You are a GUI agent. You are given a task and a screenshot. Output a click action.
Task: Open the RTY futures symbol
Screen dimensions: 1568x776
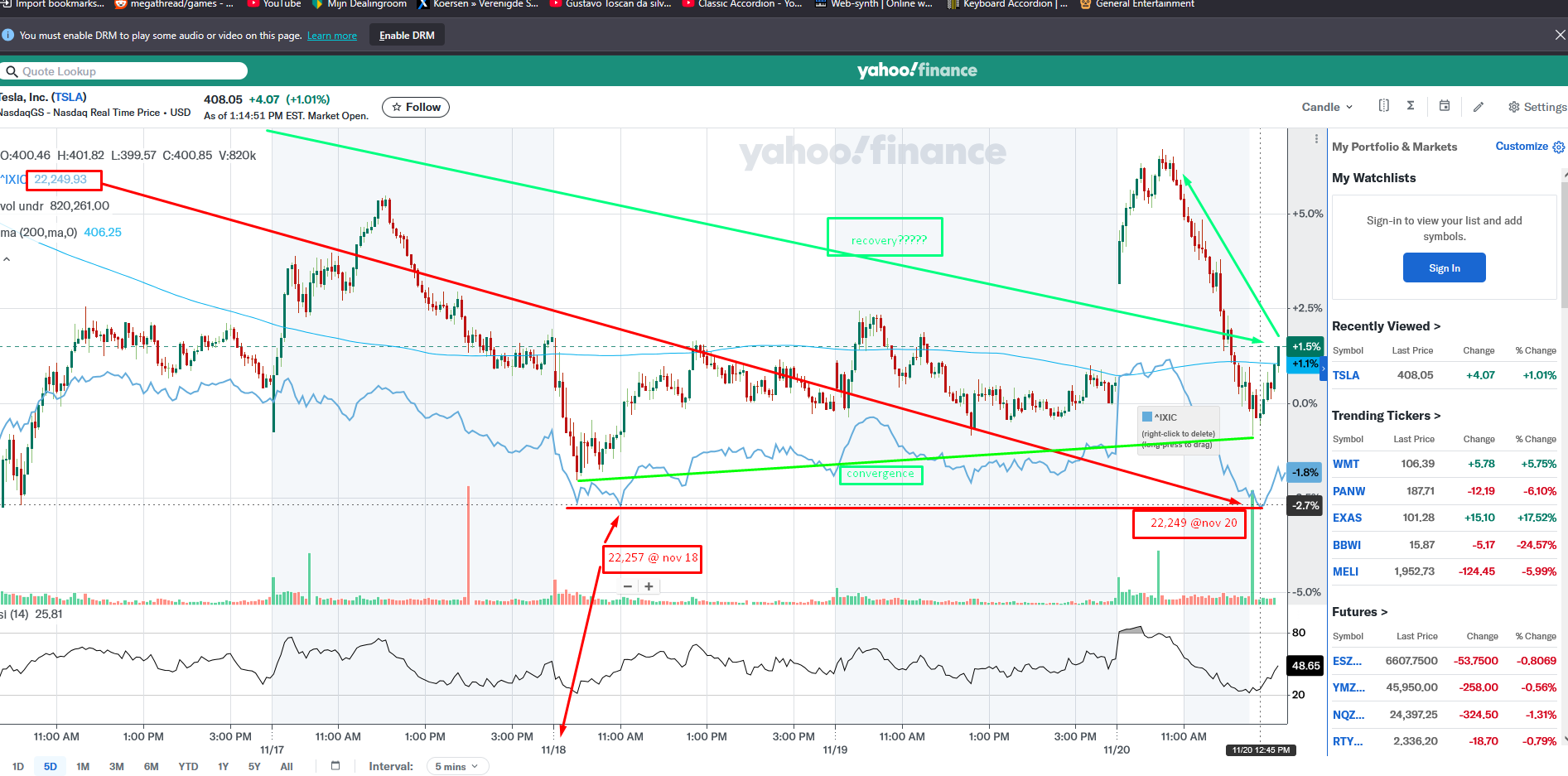click(1348, 741)
